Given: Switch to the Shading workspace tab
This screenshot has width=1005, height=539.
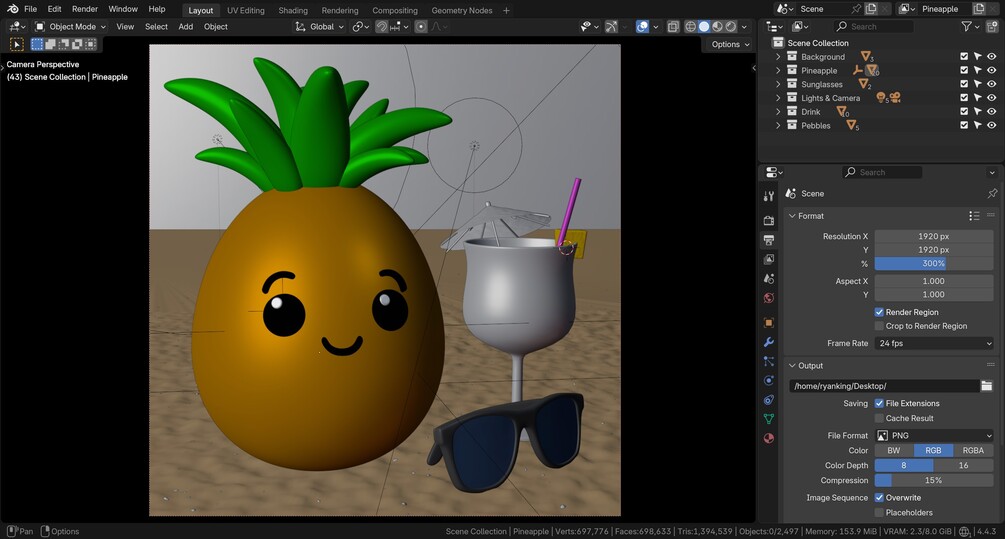Looking at the screenshot, I should tap(293, 10).
